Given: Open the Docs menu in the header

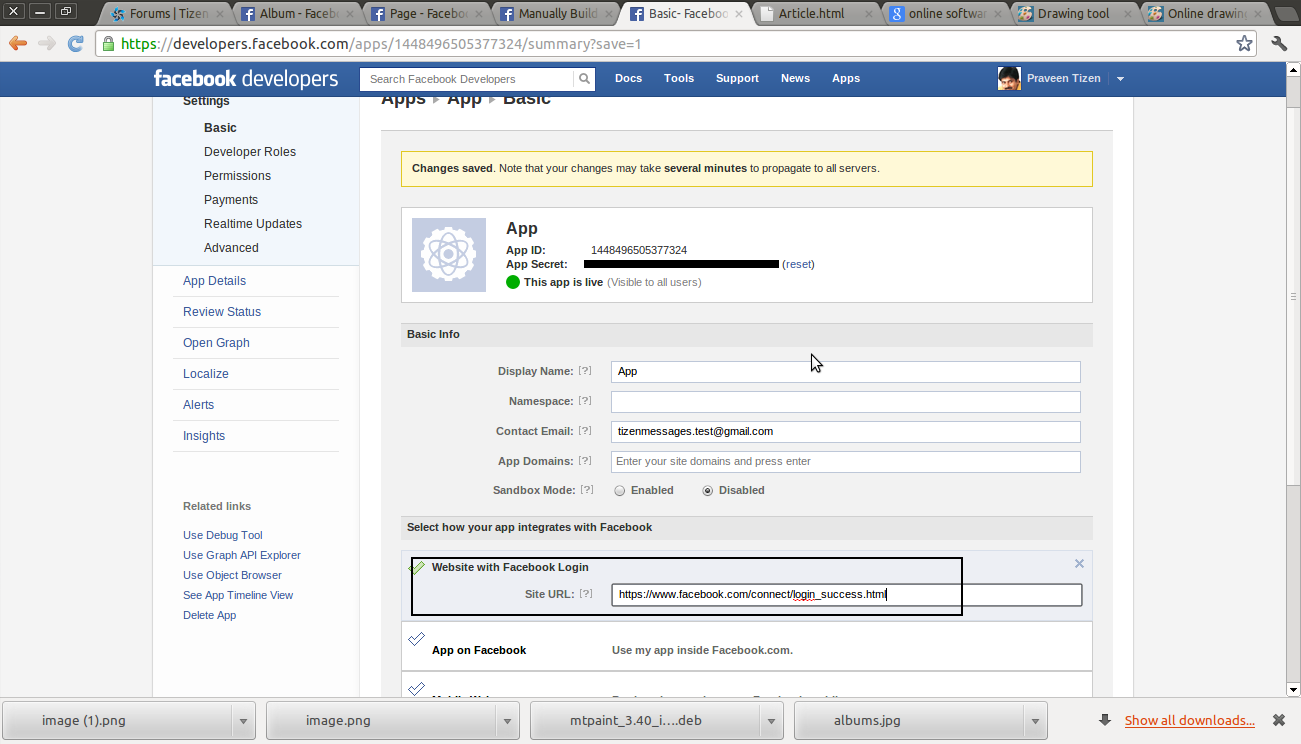Looking at the screenshot, I should tap(628, 79).
